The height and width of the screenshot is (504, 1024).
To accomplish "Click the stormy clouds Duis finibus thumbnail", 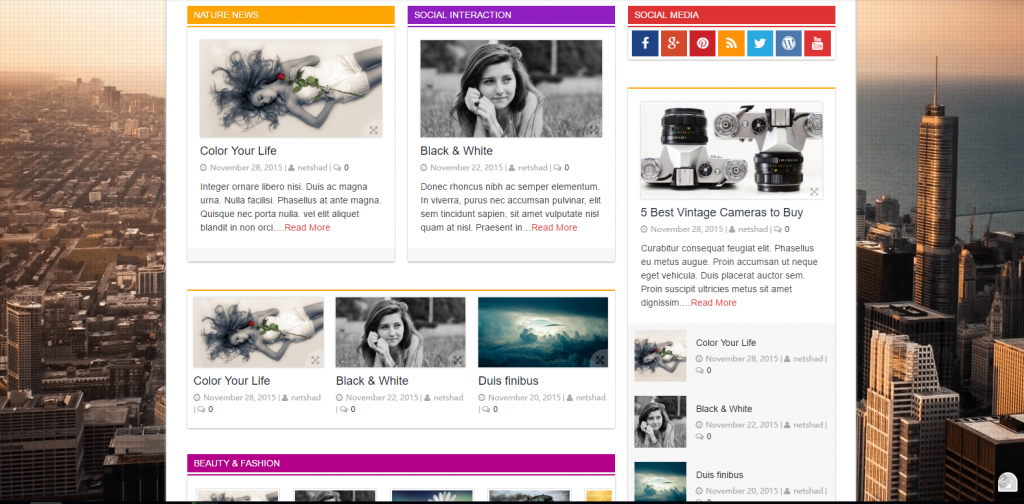I will 542,332.
